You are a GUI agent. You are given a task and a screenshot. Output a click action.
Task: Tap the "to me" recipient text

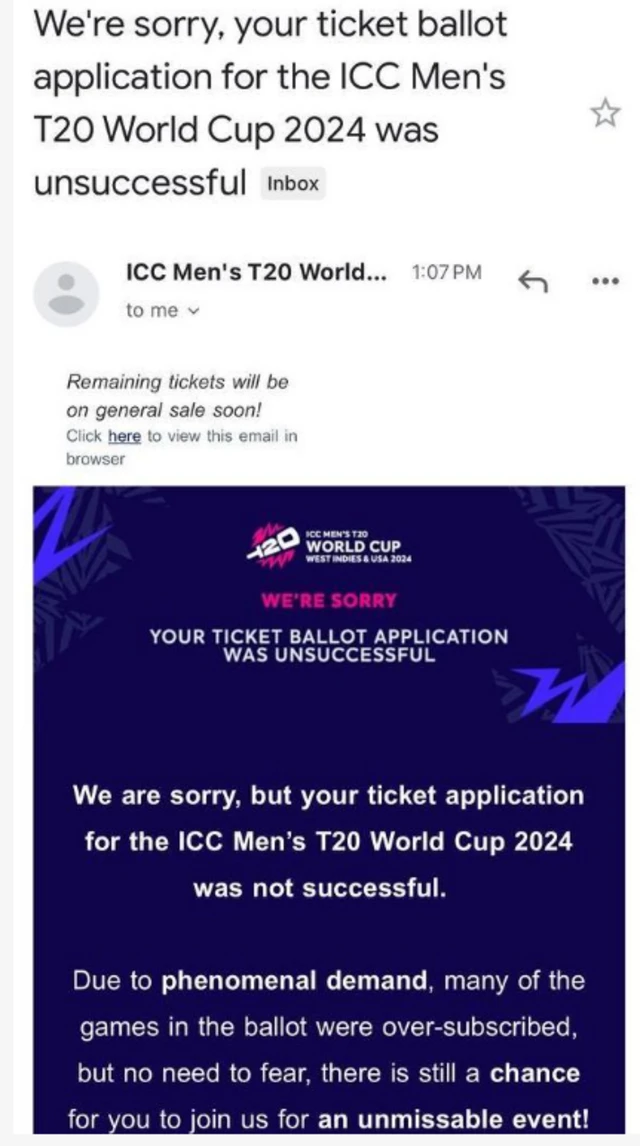pyautogui.click(x=152, y=311)
